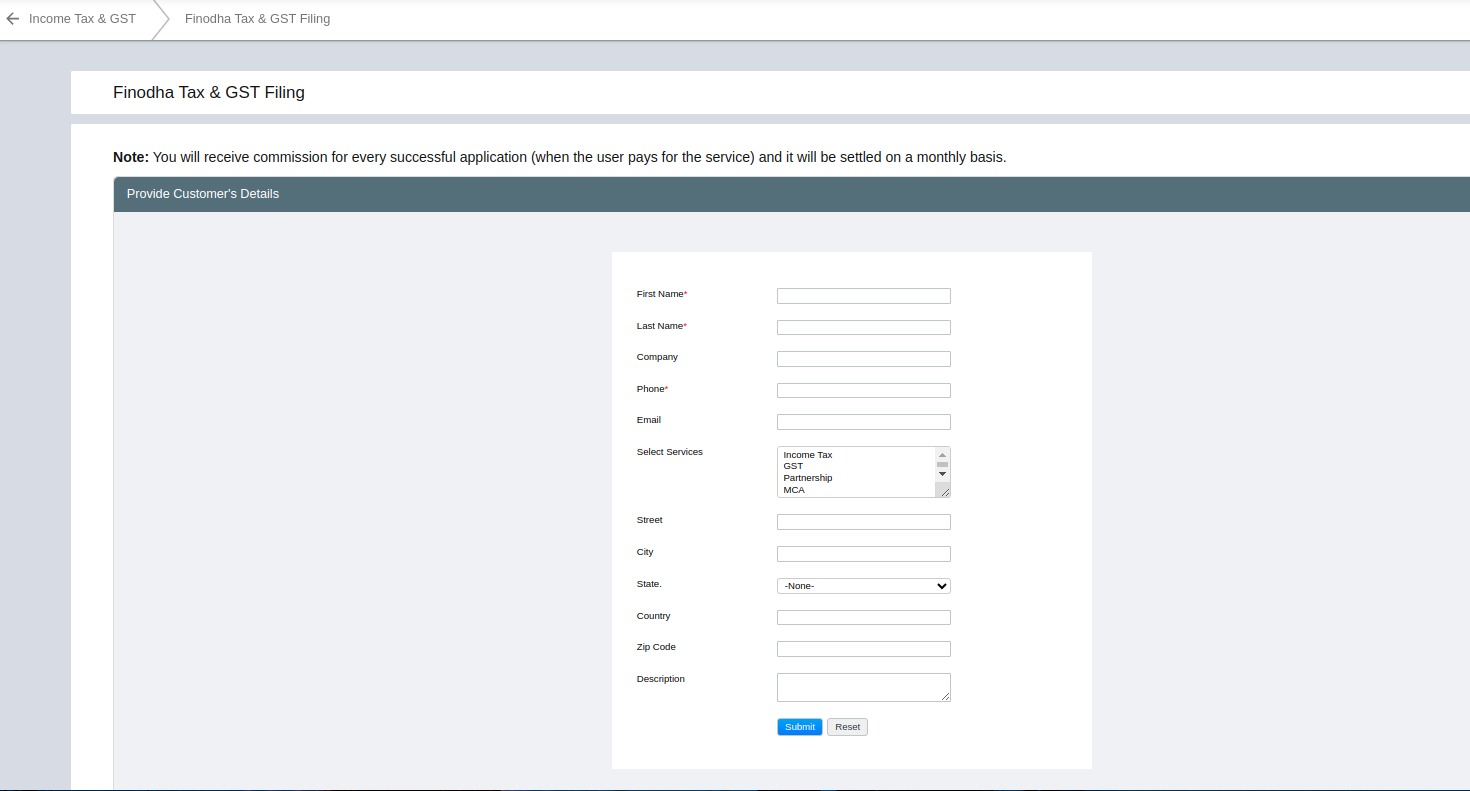Viewport: 1470px width, 791px height.
Task: Submit the customer details form
Action: 799,727
